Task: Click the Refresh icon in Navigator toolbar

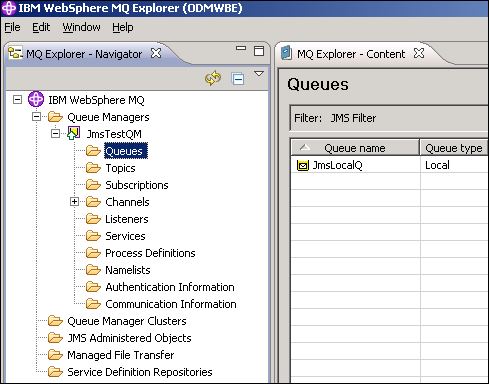Action: pos(213,79)
